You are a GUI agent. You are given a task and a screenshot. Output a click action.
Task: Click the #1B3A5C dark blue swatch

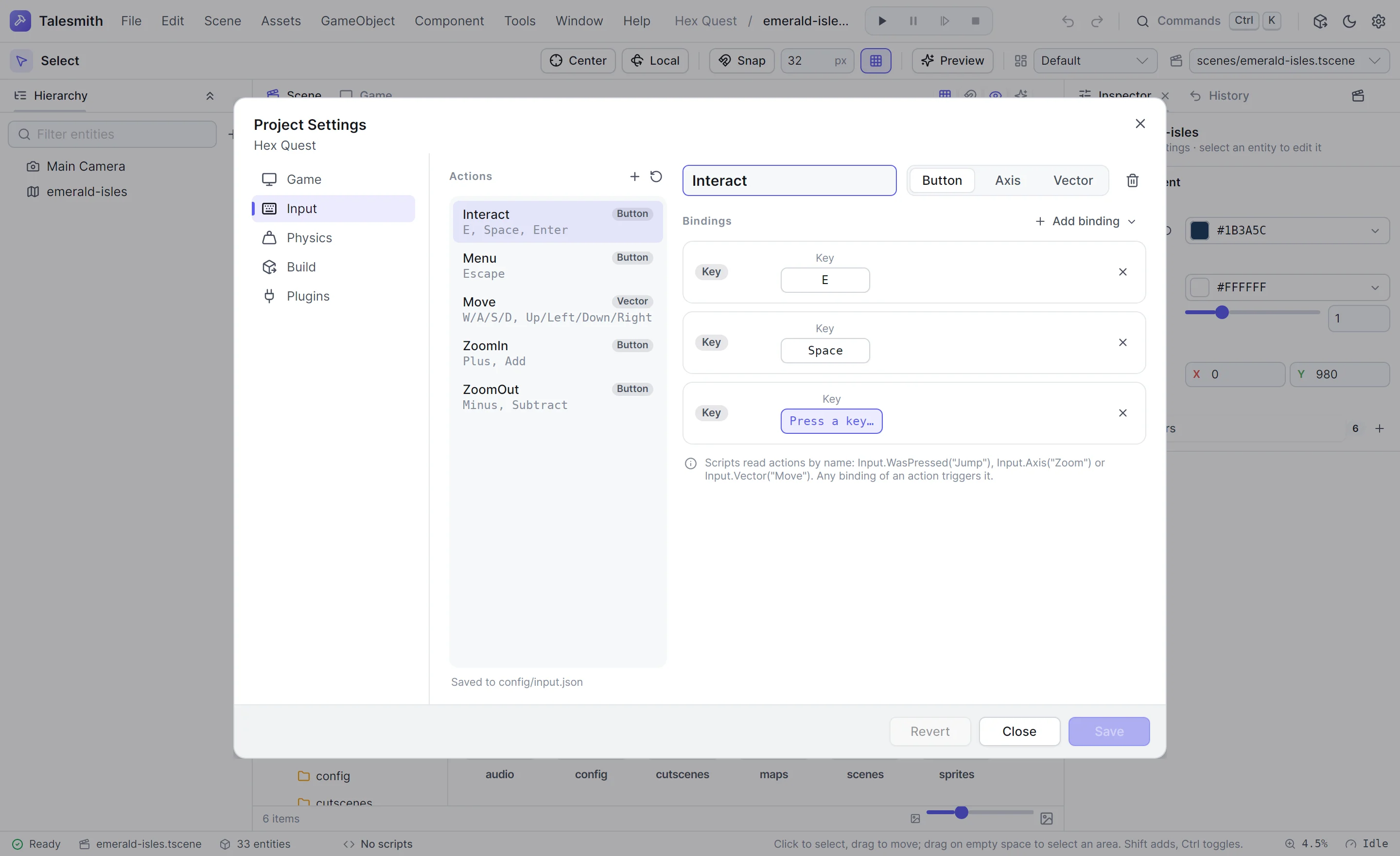pyautogui.click(x=1199, y=230)
